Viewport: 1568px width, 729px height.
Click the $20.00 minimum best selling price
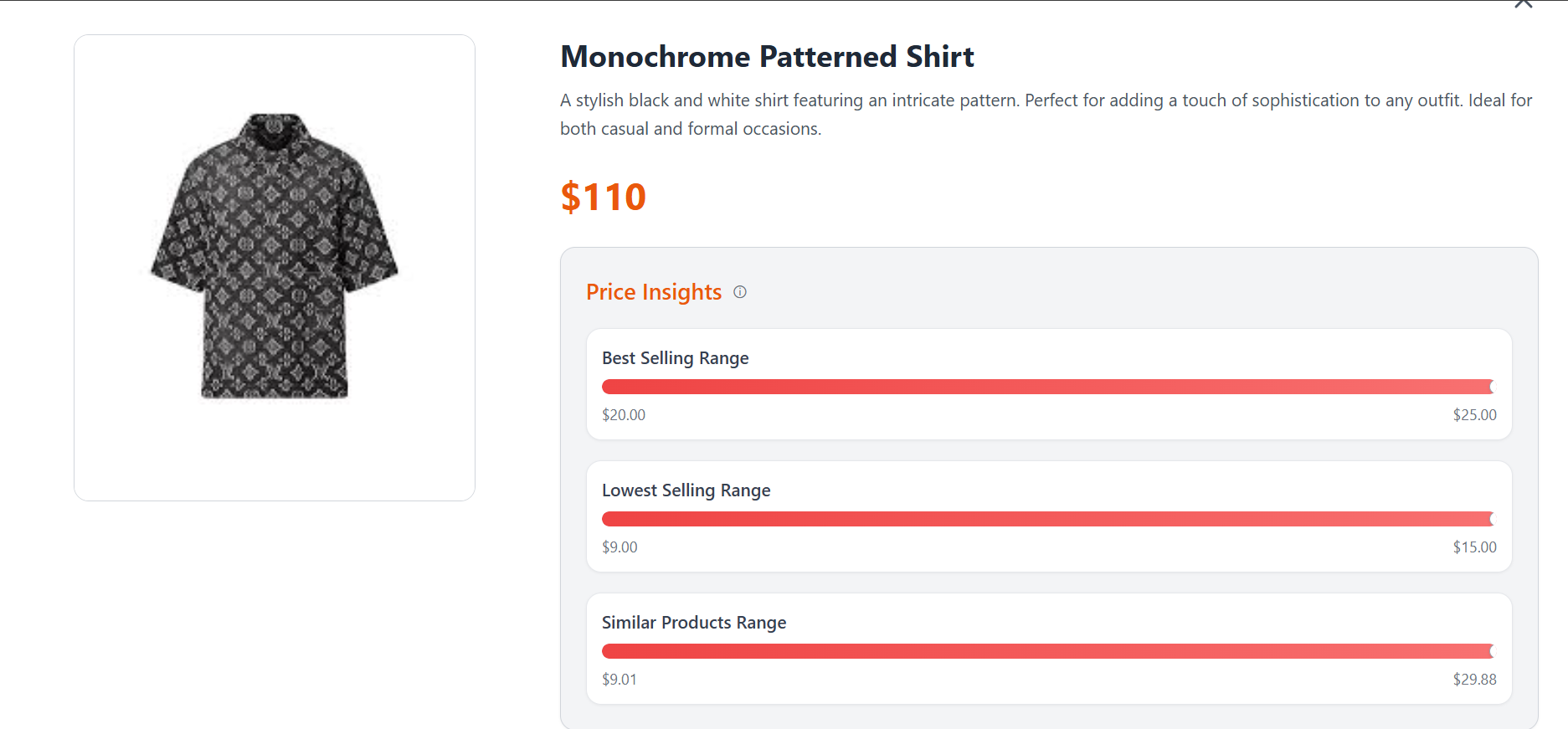(x=624, y=415)
